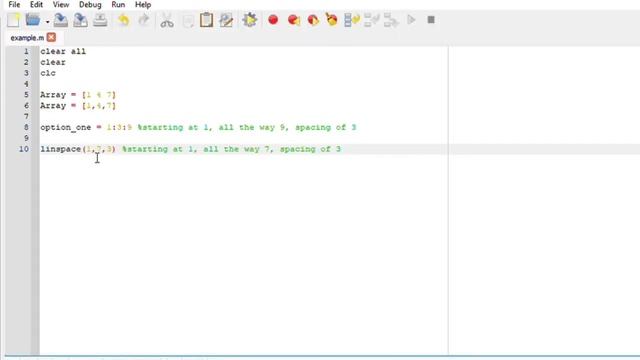Toggle breakpoint red circle icon
The image size is (640, 360).
point(273,20)
